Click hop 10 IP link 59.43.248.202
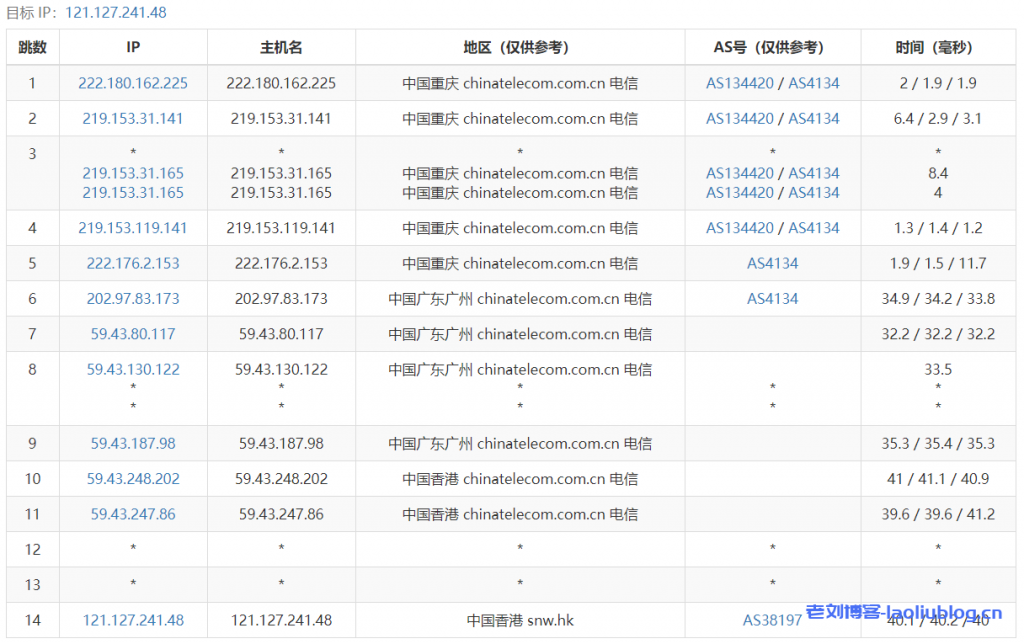The width and height of the screenshot is (1024, 644). [x=133, y=478]
